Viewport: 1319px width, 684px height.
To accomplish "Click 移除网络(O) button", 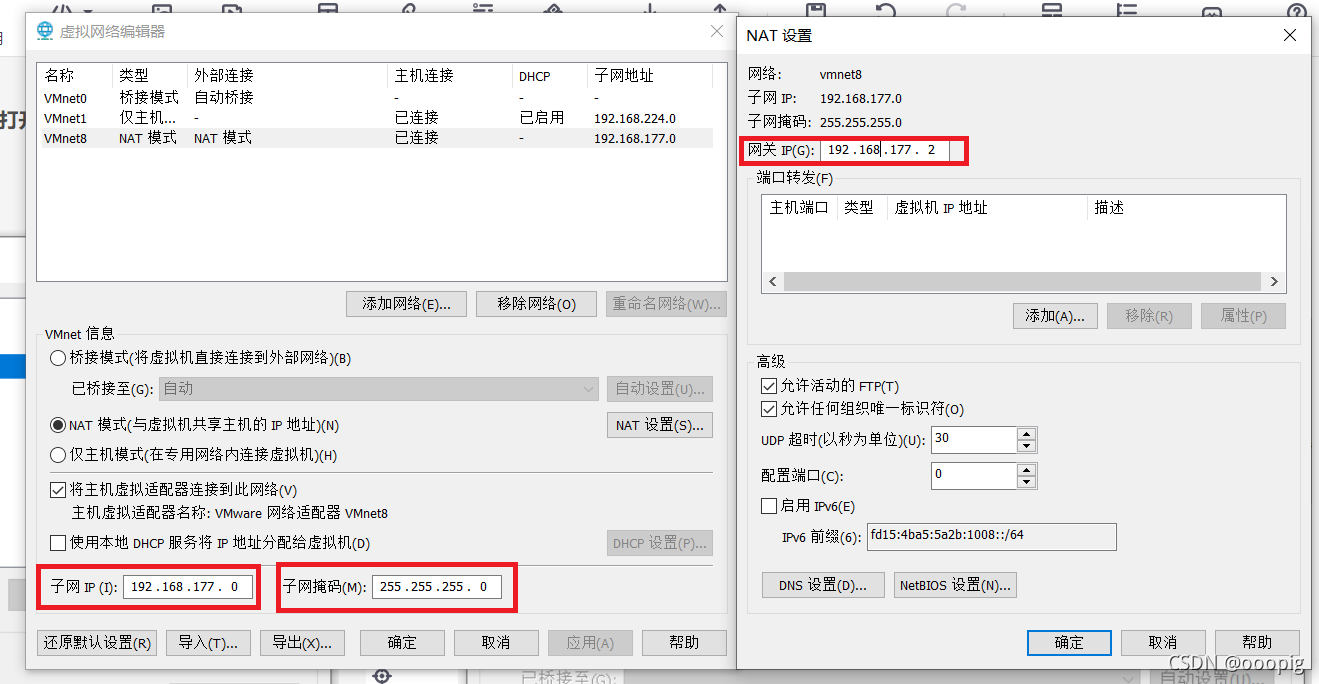I will (536, 304).
